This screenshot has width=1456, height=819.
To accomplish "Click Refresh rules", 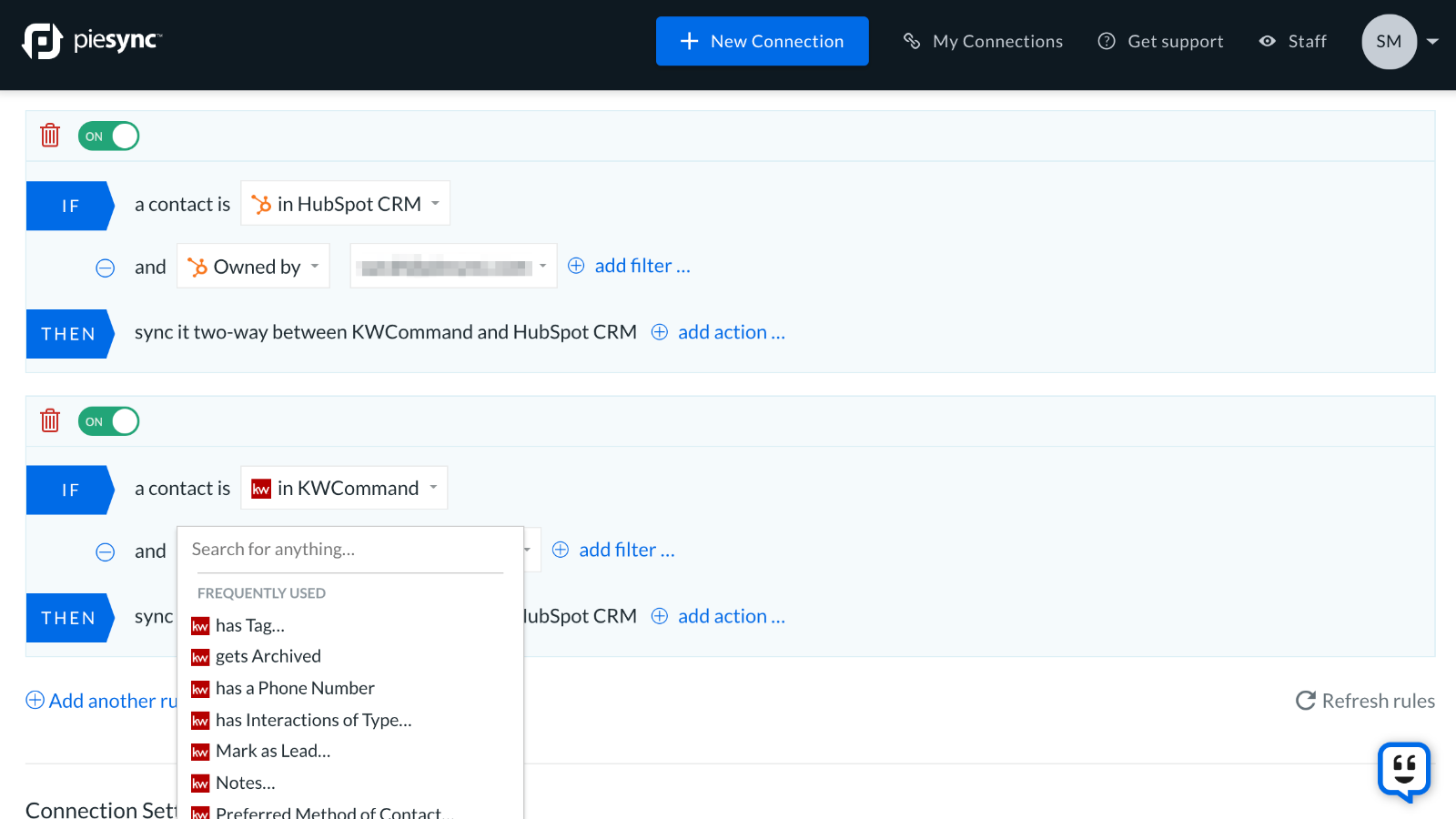I will pyautogui.click(x=1365, y=701).
